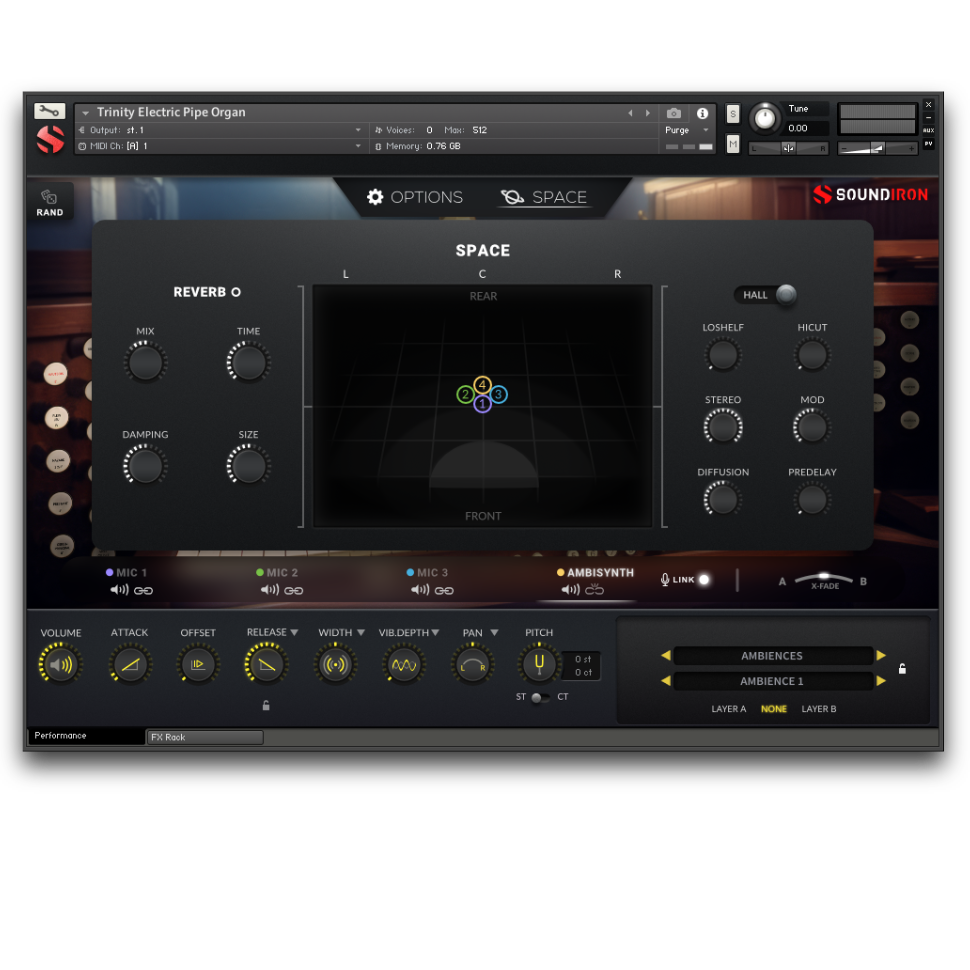
Task: Click the AMBISYNTH broken link icon
Action: 594,590
